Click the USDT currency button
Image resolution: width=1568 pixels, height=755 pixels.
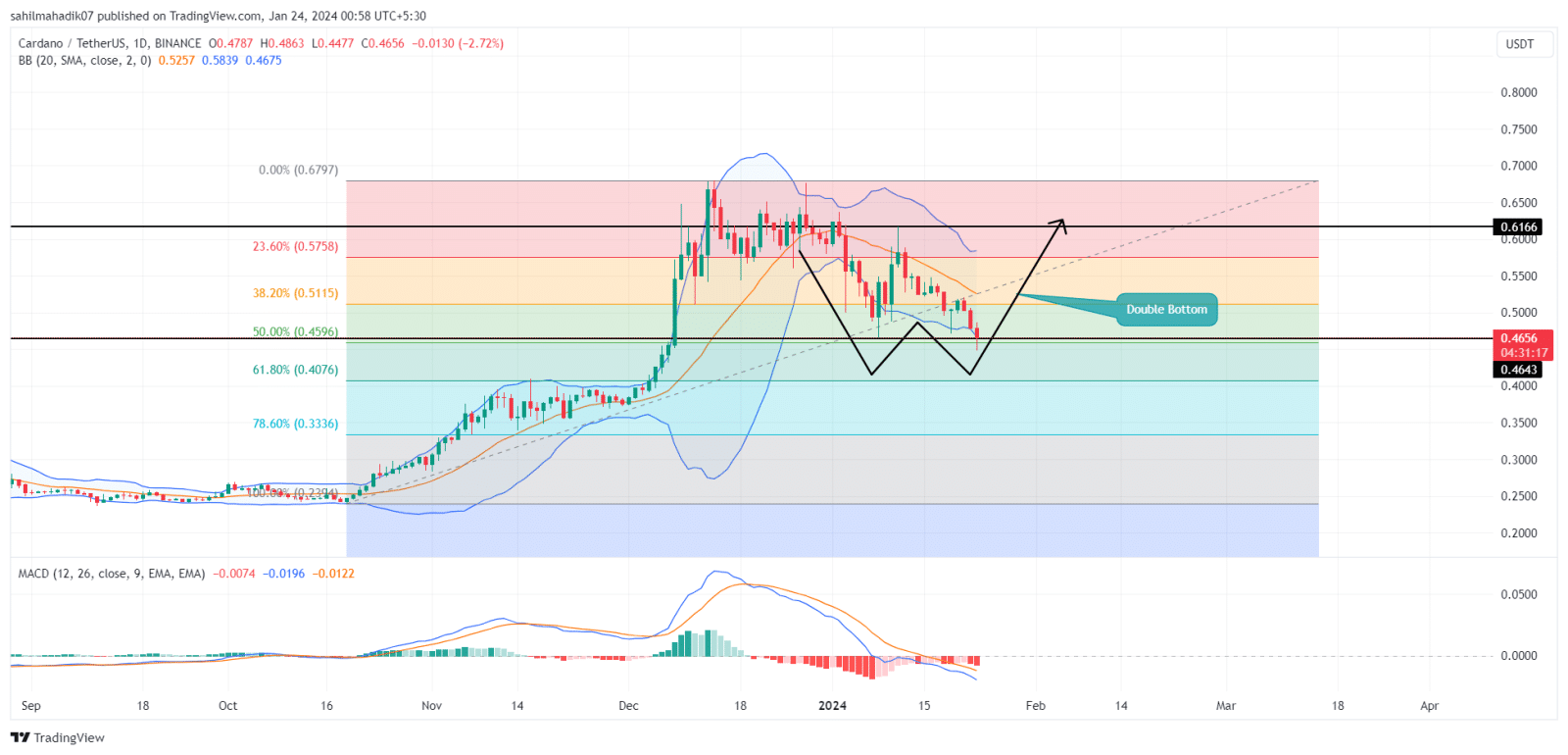(x=1523, y=44)
